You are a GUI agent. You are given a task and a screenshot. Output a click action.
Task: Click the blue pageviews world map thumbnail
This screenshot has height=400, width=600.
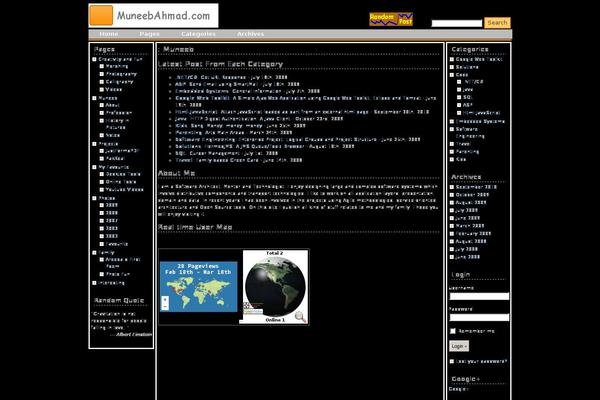pyautogui.click(x=199, y=286)
